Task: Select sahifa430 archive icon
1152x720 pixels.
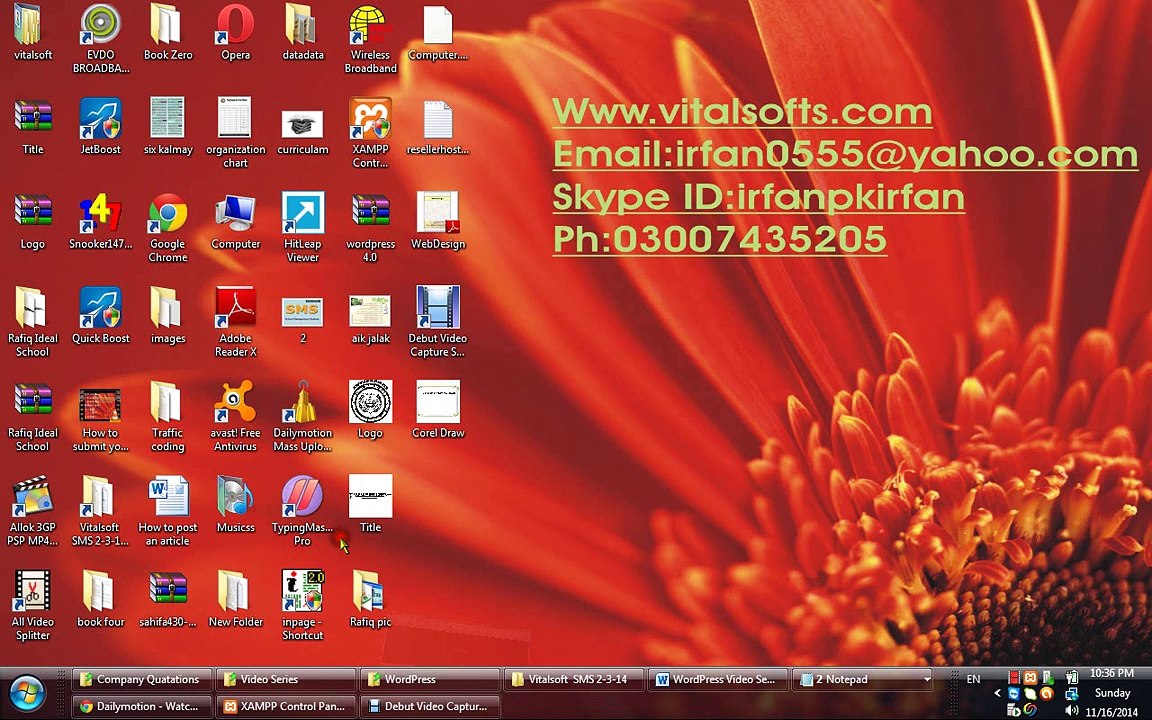Action: pyautogui.click(x=168, y=600)
